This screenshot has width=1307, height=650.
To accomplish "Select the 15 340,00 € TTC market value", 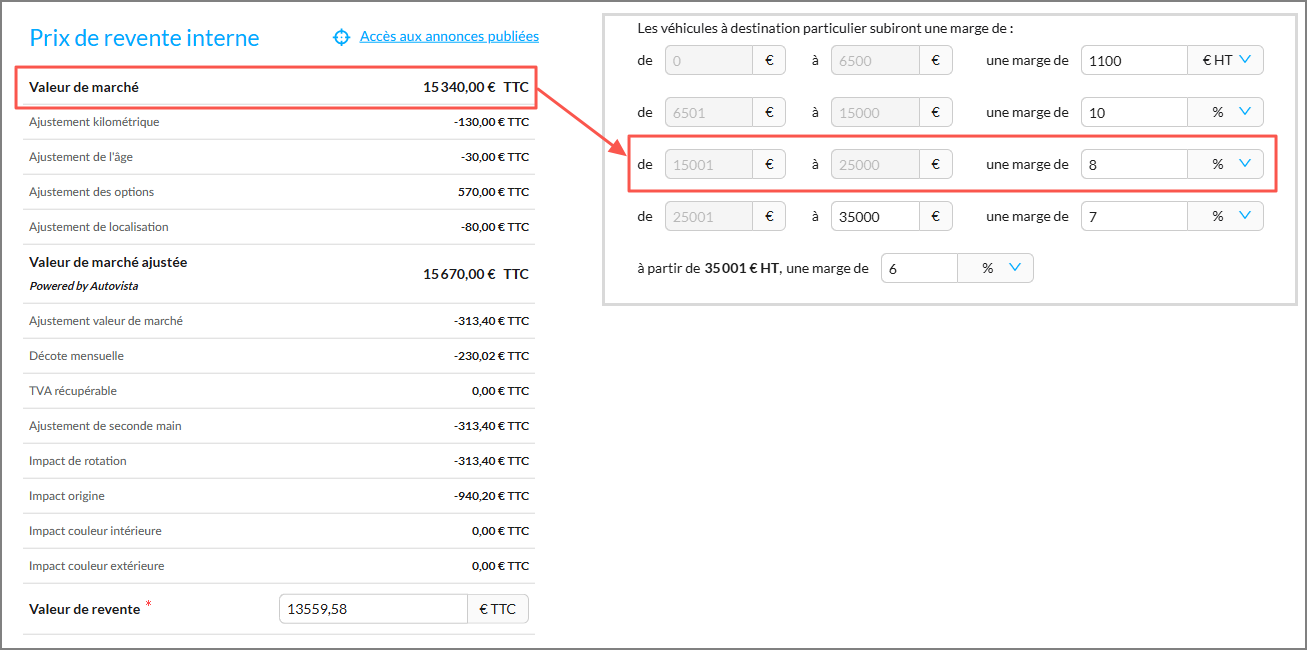I will 476,87.
